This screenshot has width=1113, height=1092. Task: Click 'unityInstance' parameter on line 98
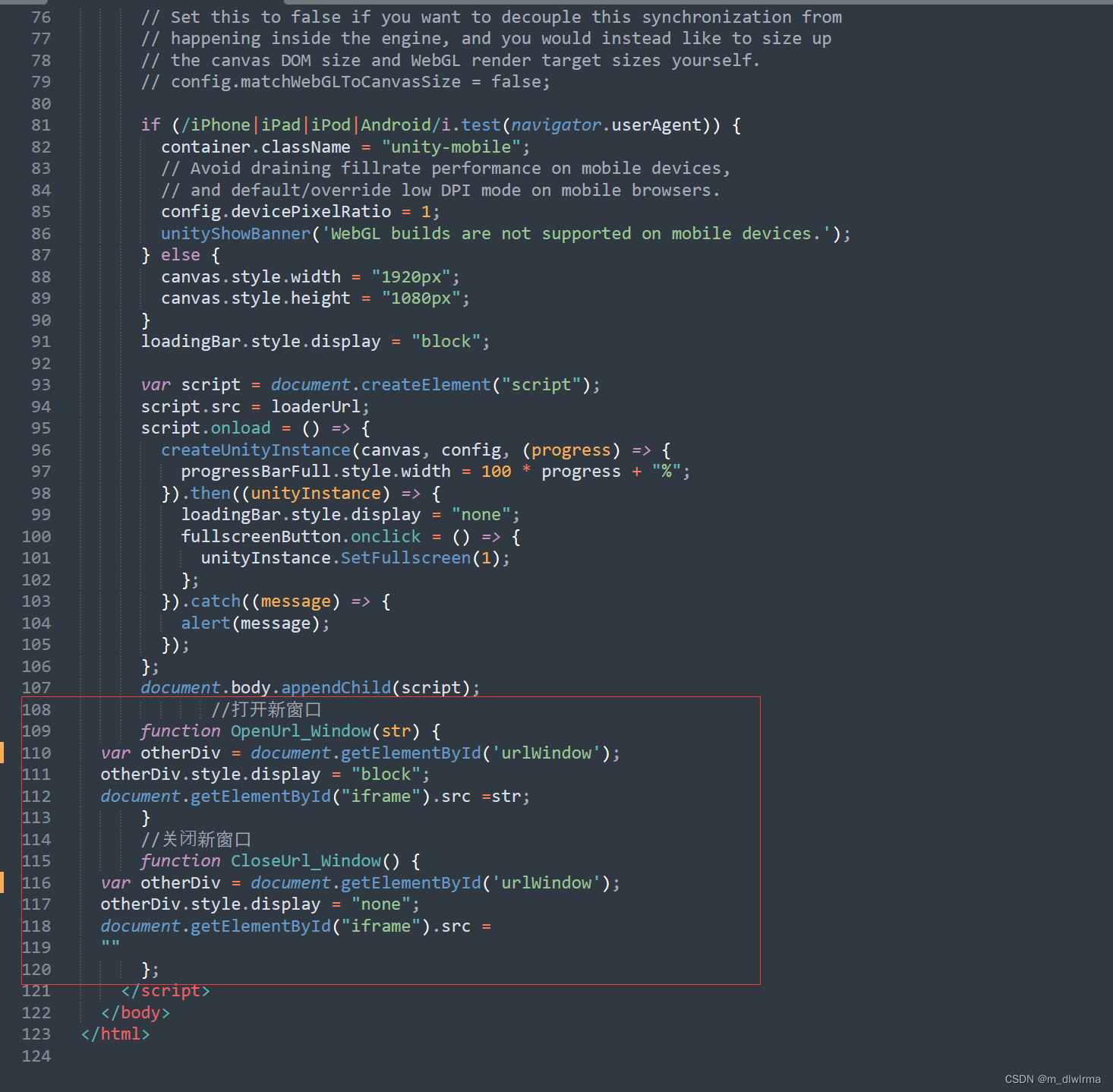tap(316, 494)
